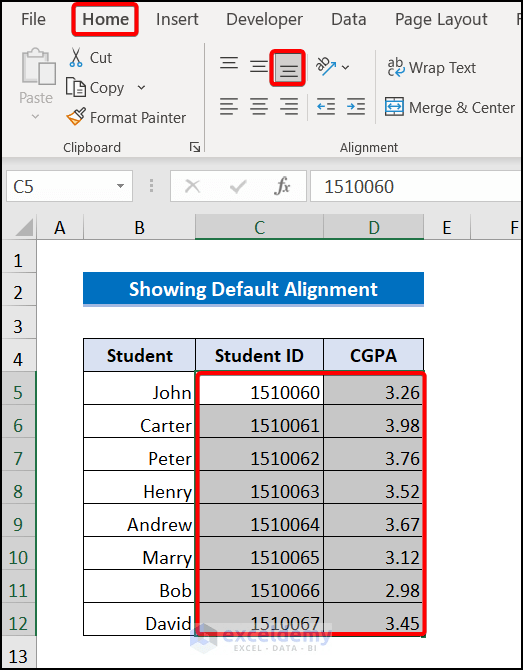Select the cell containing Henry

coord(139,487)
